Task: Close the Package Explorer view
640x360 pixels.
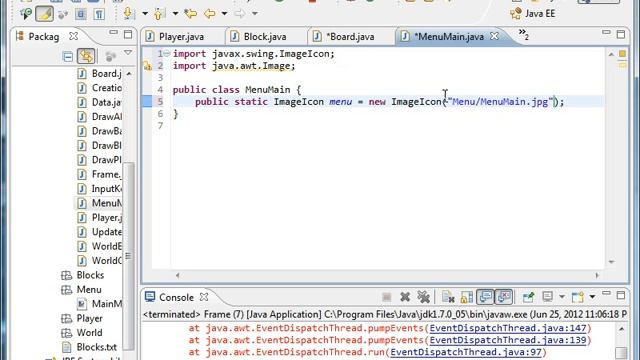Action: (73, 36)
